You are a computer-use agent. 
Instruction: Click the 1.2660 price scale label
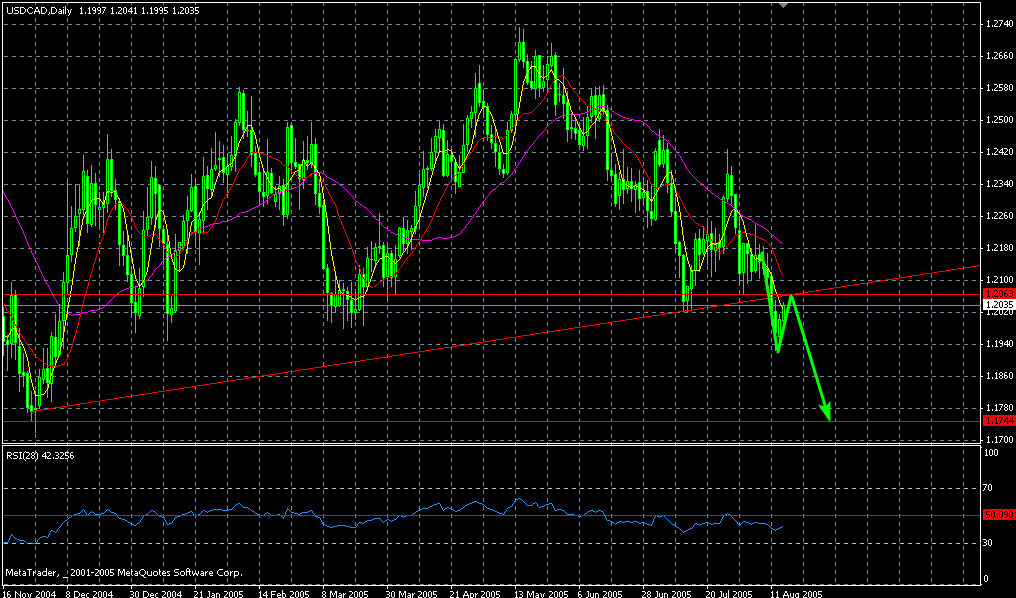pyautogui.click(x=999, y=55)
